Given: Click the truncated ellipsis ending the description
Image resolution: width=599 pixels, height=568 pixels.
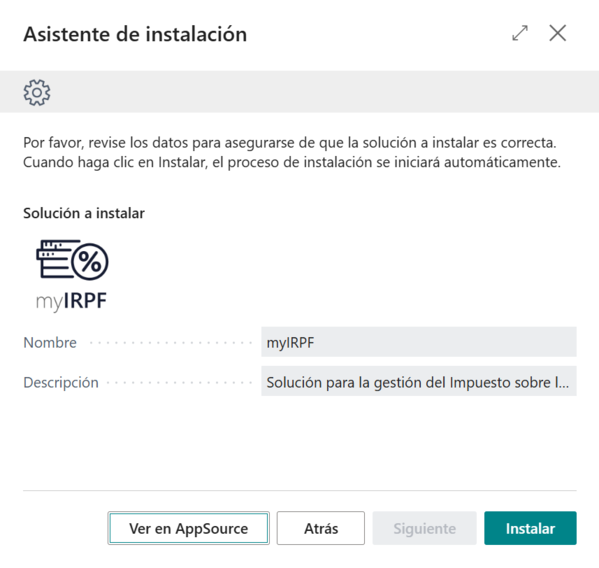Looking at the screenshot, I should point(562,382).
